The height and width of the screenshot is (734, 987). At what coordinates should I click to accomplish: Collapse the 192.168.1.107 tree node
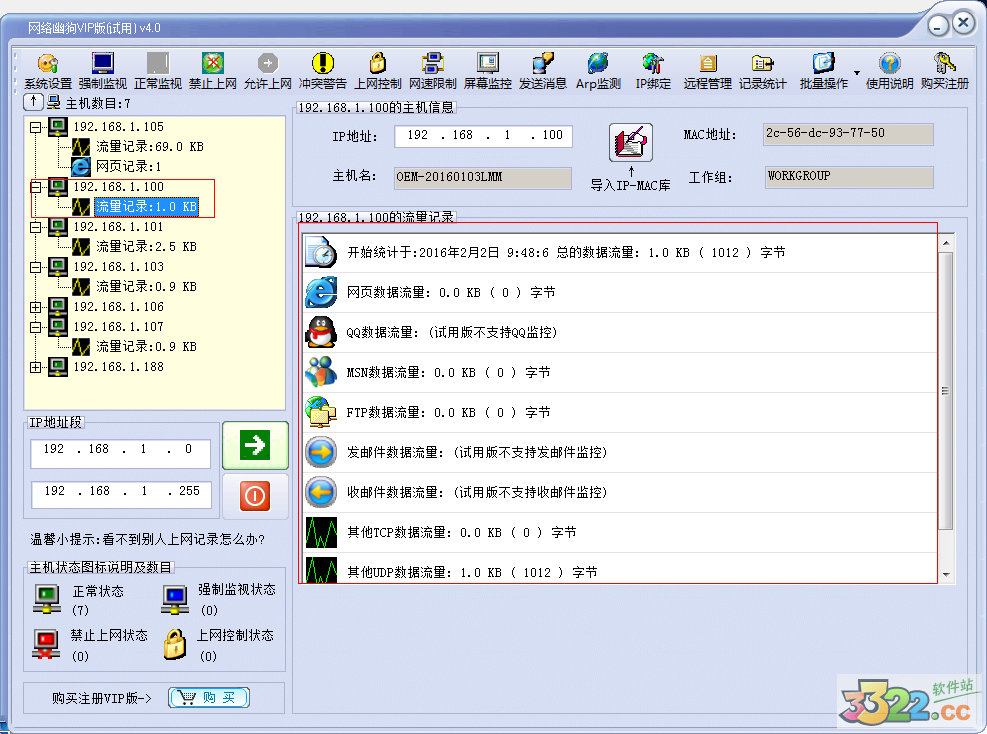[x=36, y=327]
